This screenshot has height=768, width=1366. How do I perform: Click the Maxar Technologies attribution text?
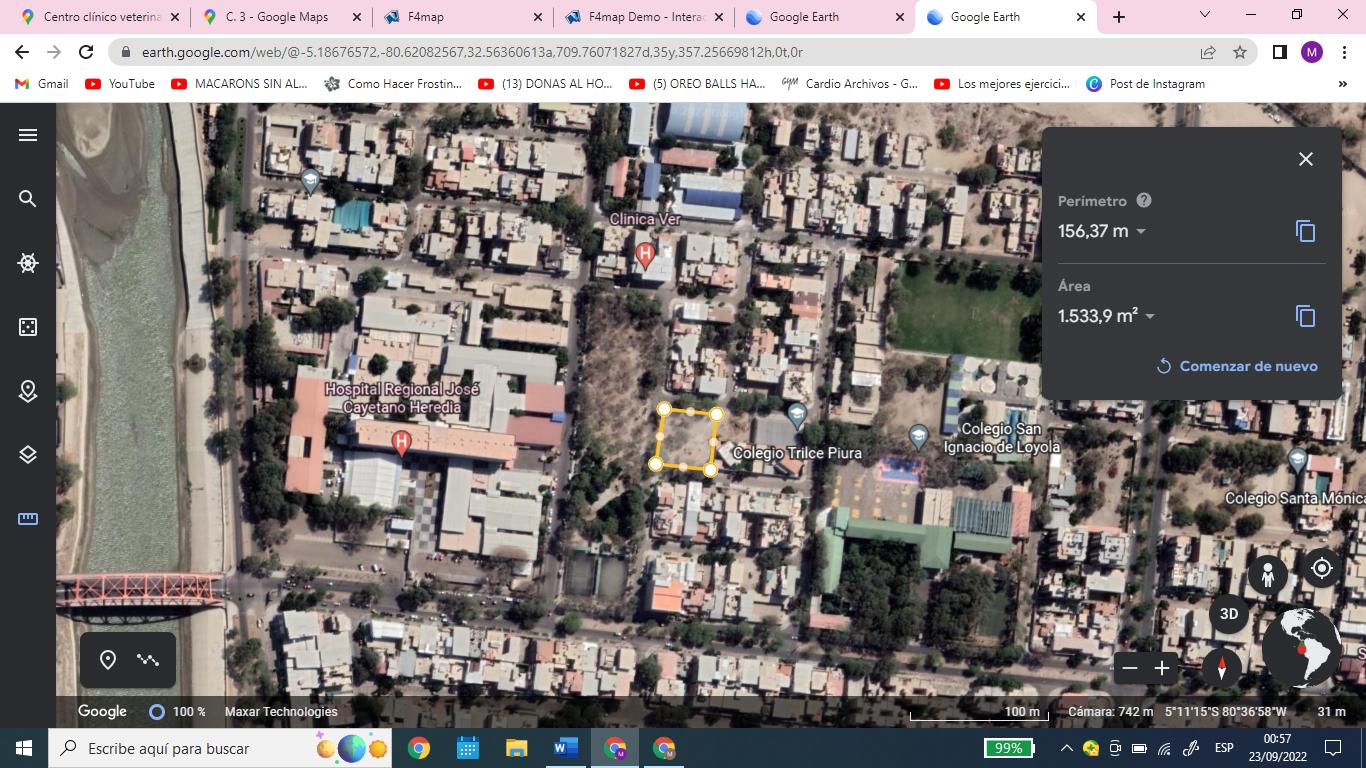(x=281, y=712)
